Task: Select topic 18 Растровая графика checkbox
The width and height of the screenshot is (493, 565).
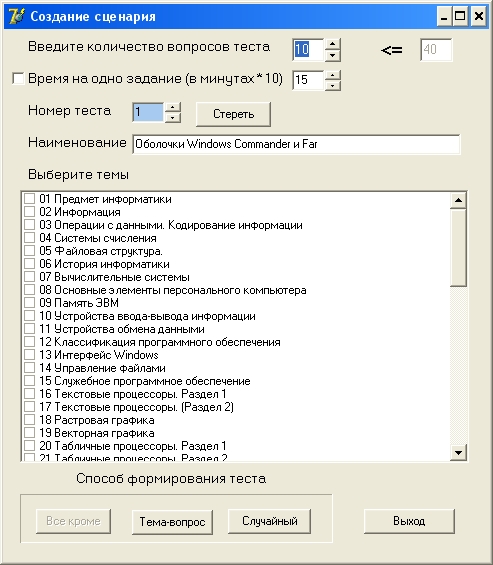Action: pos(30,419)
